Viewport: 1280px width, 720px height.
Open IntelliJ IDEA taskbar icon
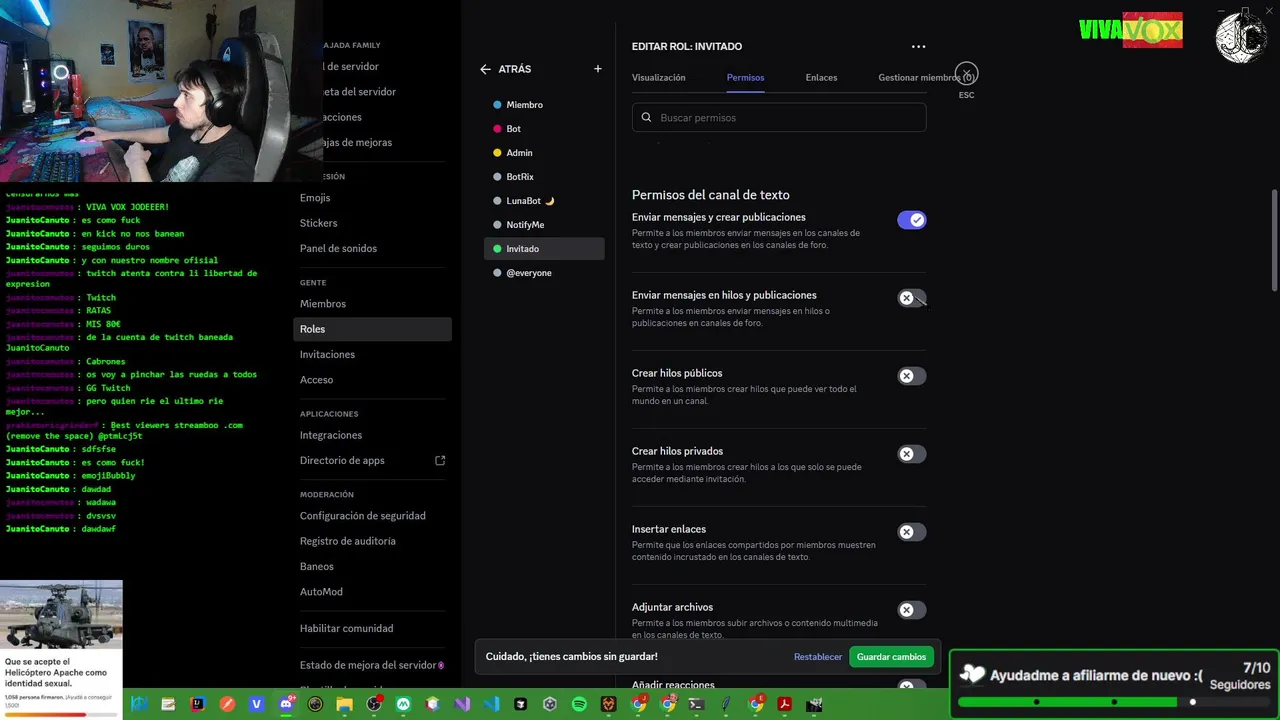click(x=198, y=704)
